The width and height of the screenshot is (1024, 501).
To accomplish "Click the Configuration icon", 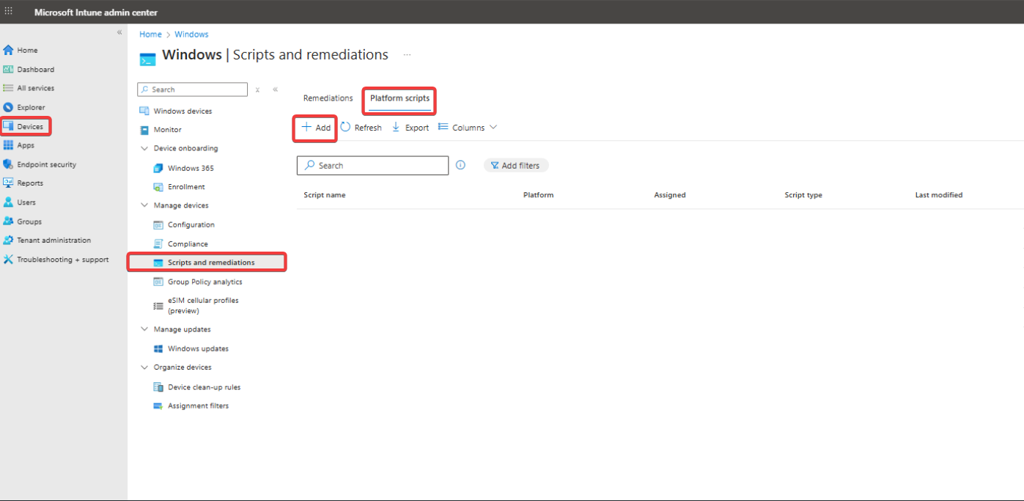I will click(157, 225).
